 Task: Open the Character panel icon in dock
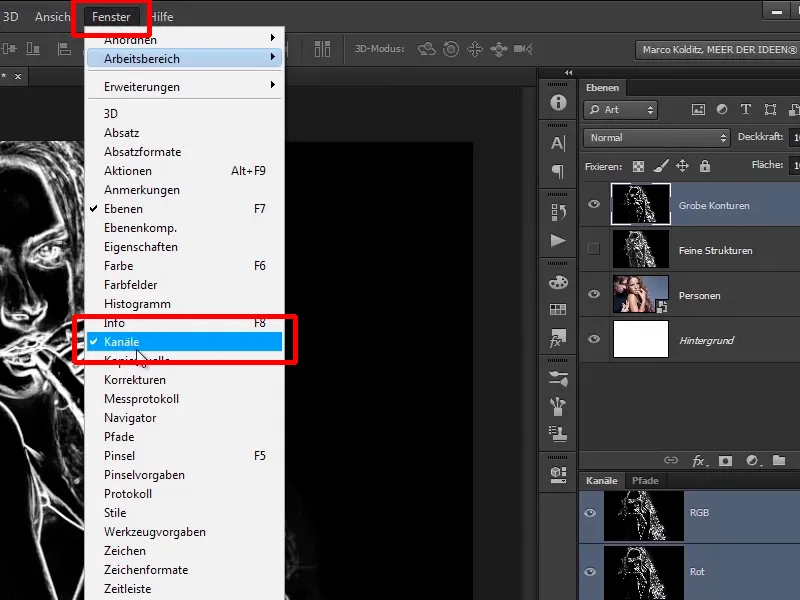558,143
